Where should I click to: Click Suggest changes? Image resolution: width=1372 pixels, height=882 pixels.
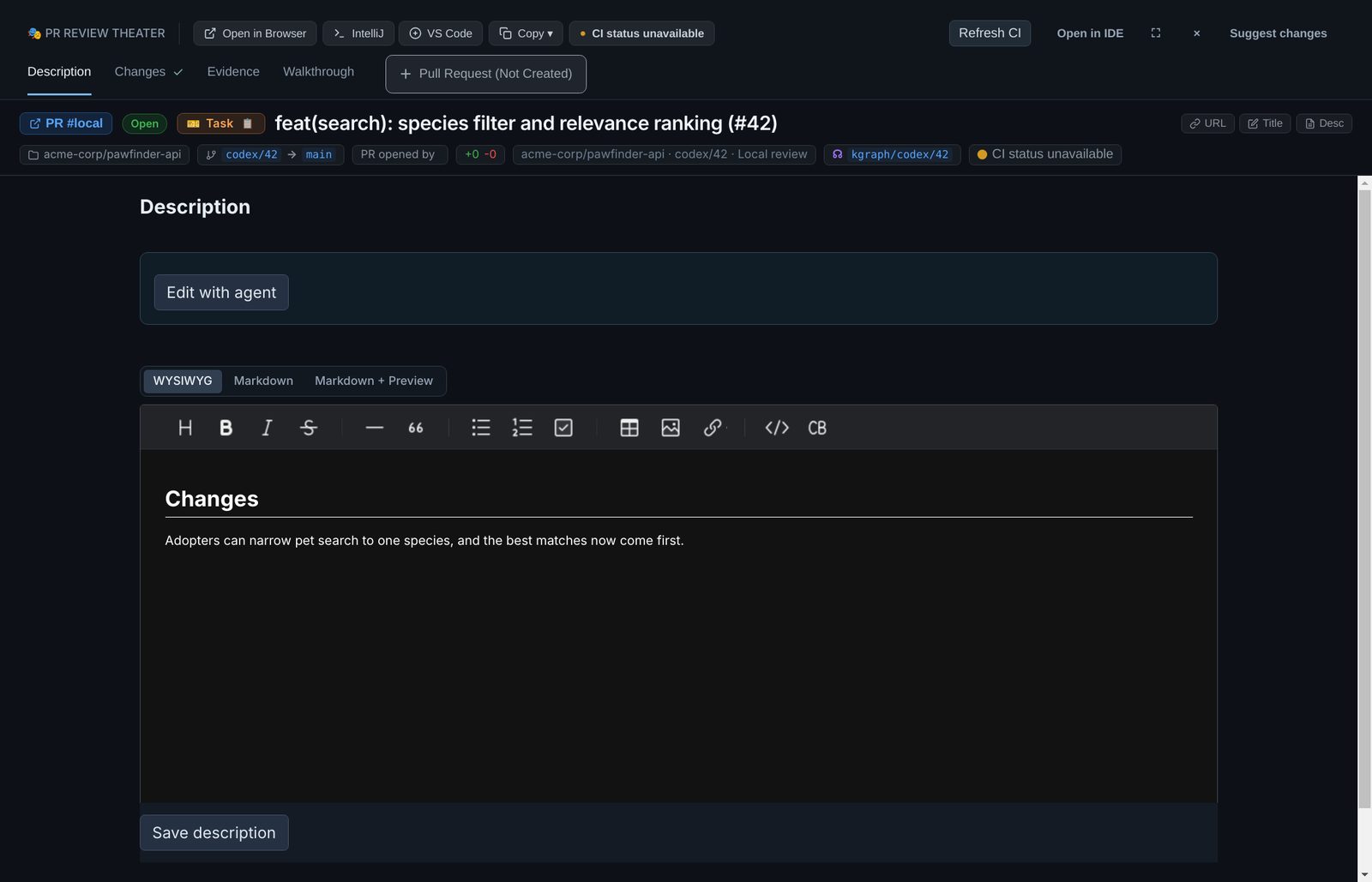[1278, 33]
